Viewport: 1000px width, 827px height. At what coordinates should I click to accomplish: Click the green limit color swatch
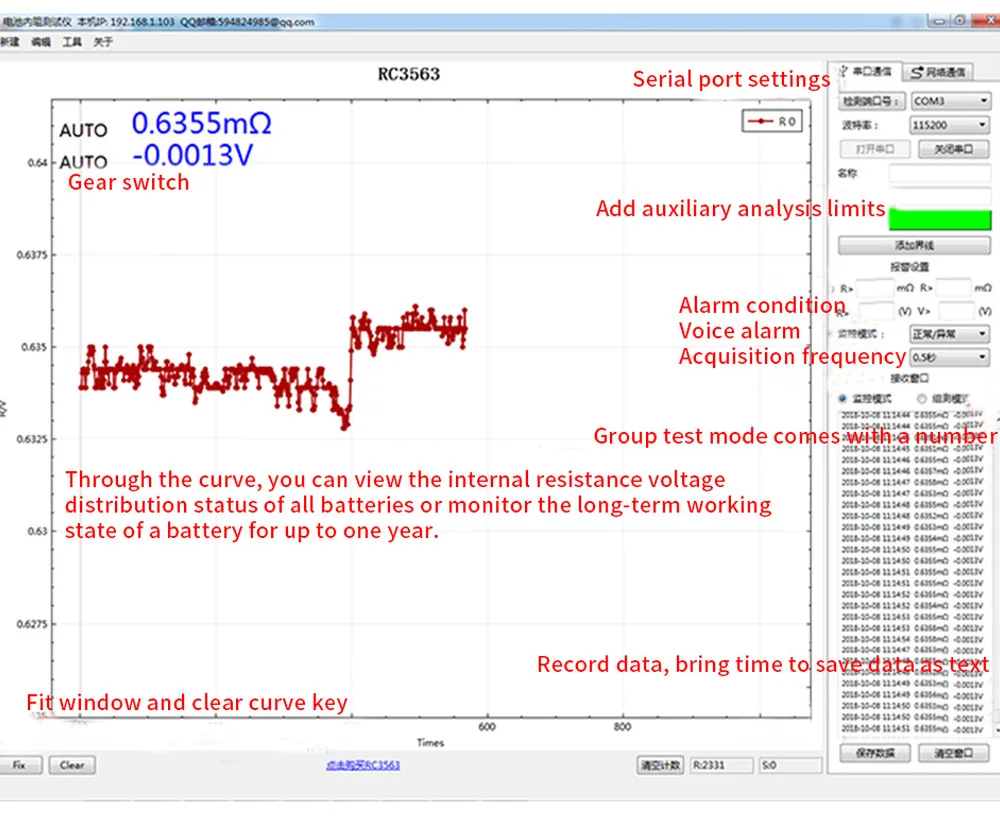[x=940, y=219]
